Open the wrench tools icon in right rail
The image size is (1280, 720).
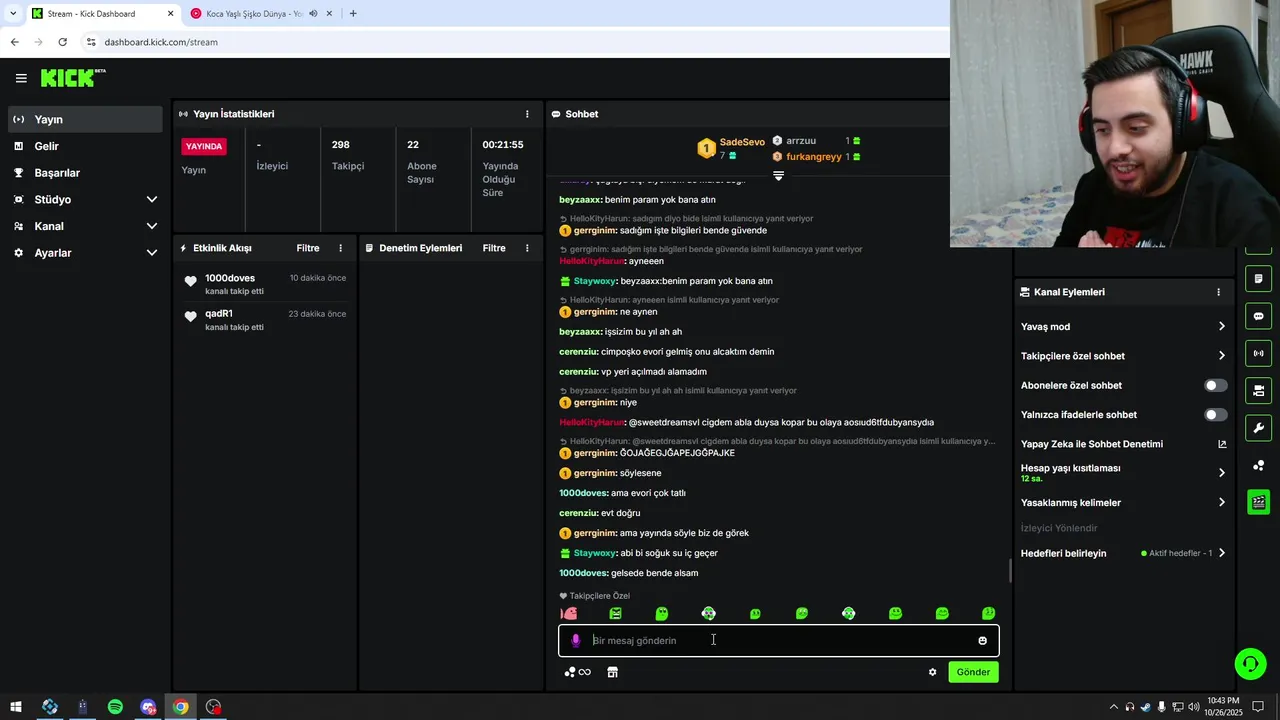pyautogui.click(x=1258, y=428)
